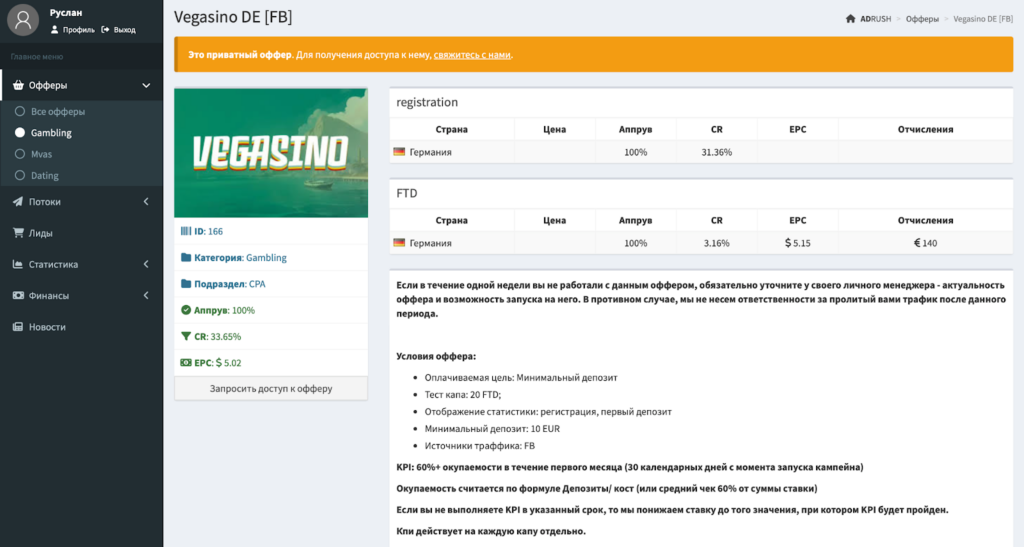Click the Выход logout link

[118, 30]
